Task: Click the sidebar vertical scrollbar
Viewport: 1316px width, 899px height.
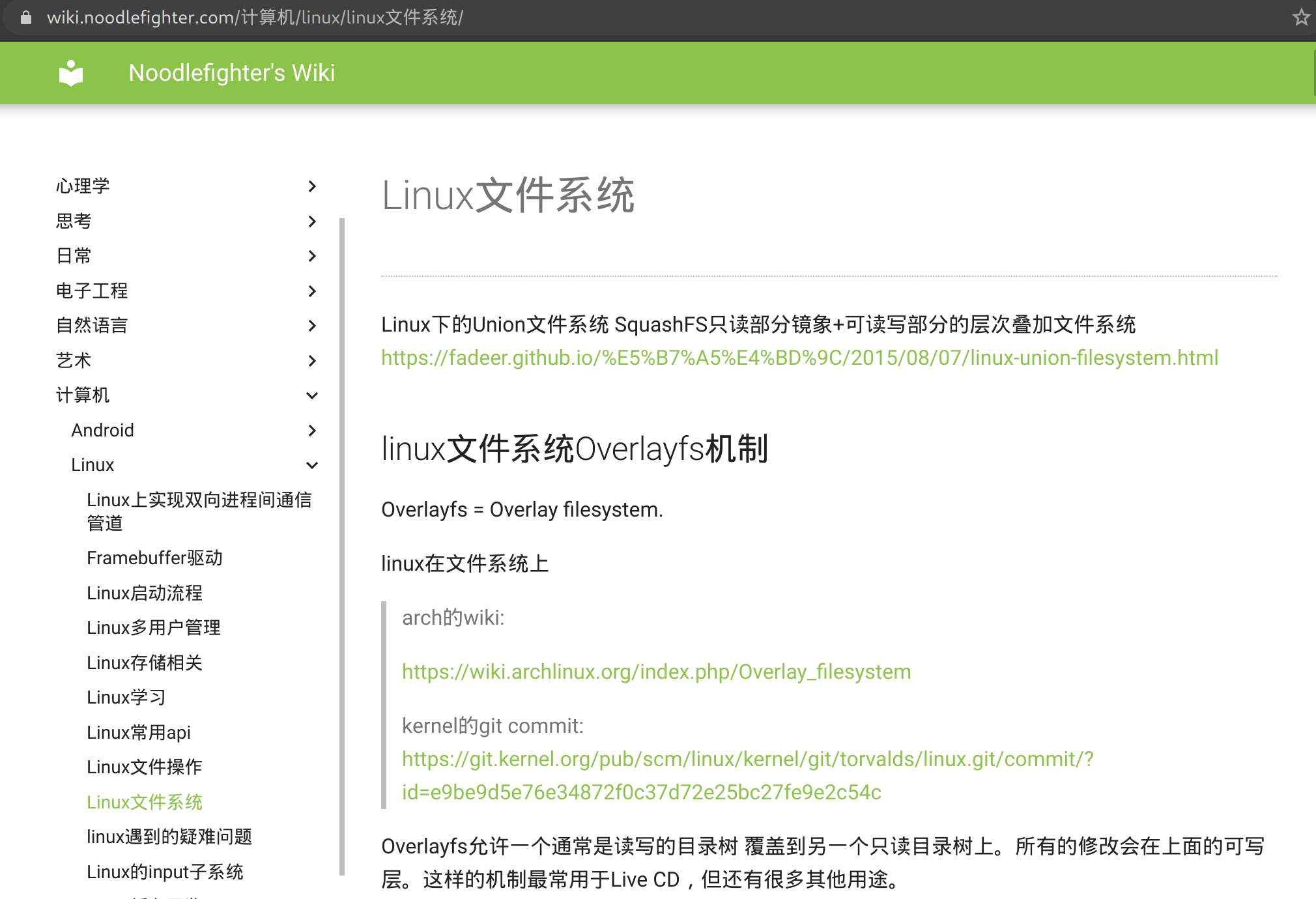Action: tap(342, 547)
